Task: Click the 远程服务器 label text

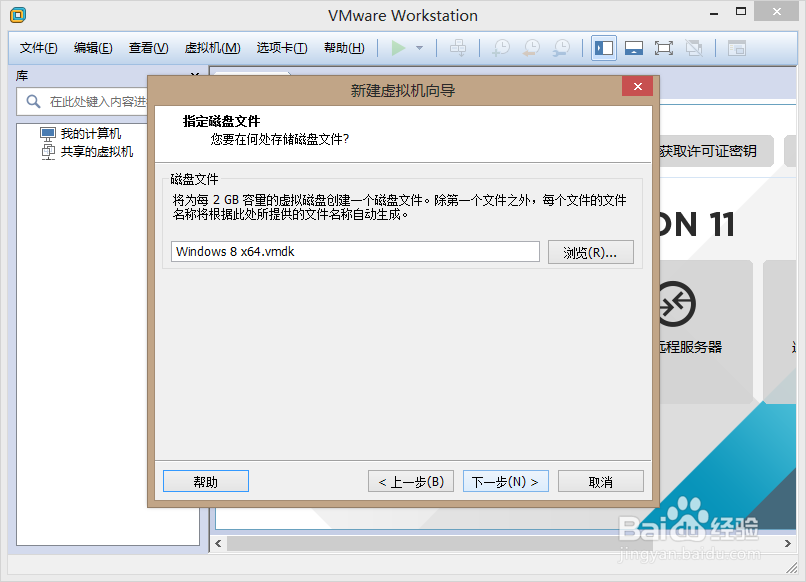Action: pos(691,347)
